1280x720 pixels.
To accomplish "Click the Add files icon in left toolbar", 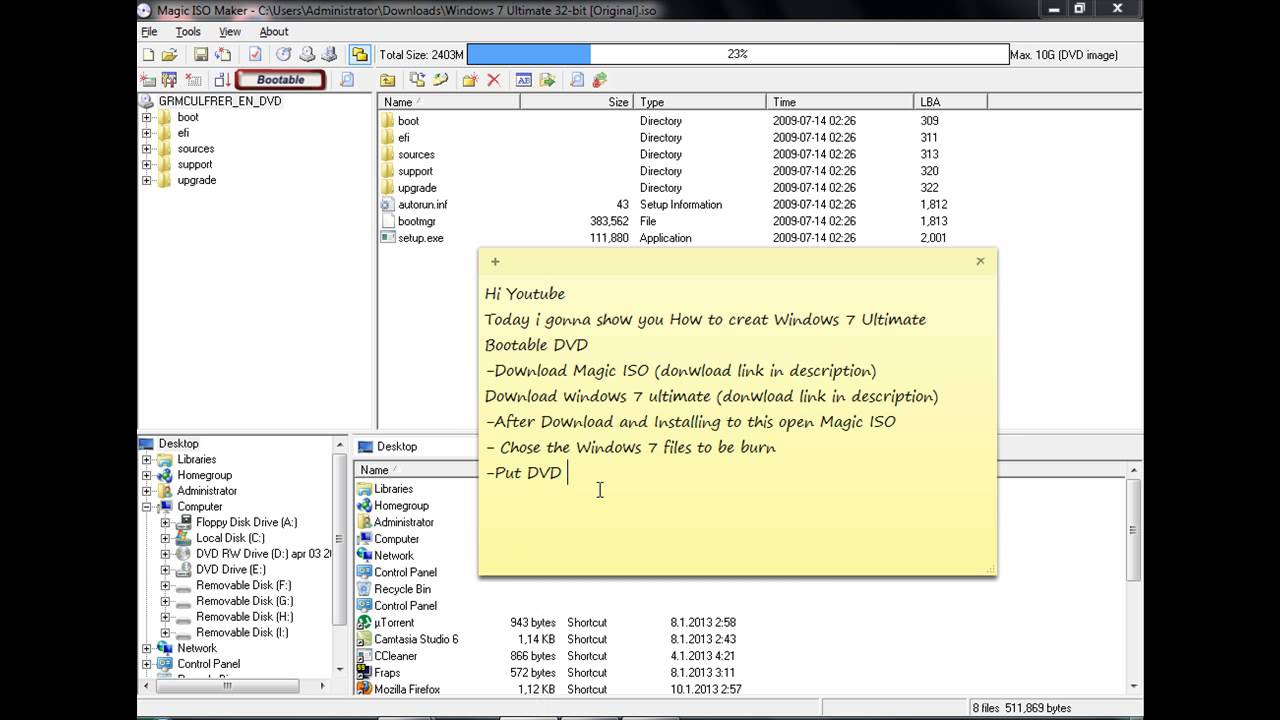I will click(148, 80).
